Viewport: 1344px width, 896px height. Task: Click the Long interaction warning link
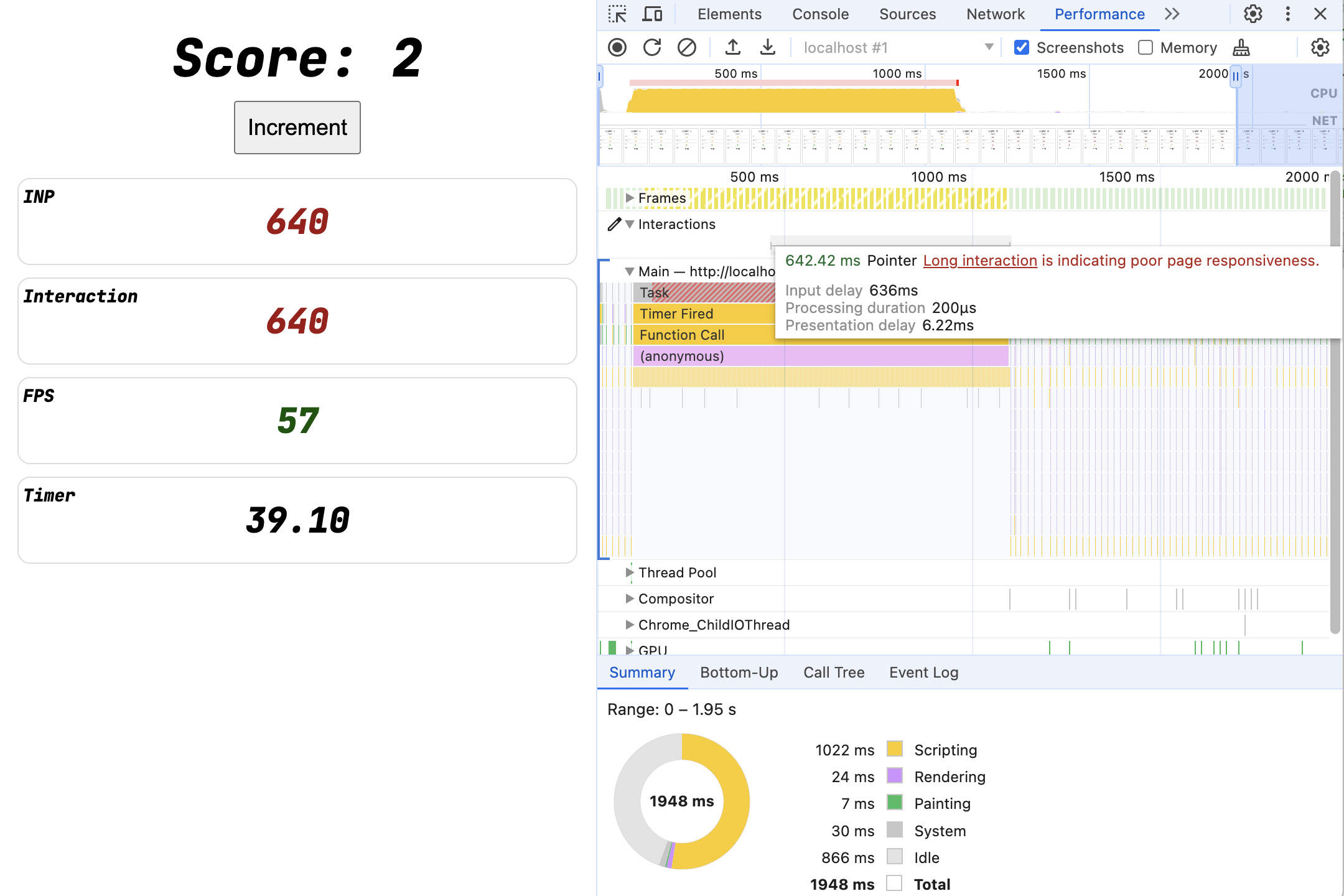point(977,260)
